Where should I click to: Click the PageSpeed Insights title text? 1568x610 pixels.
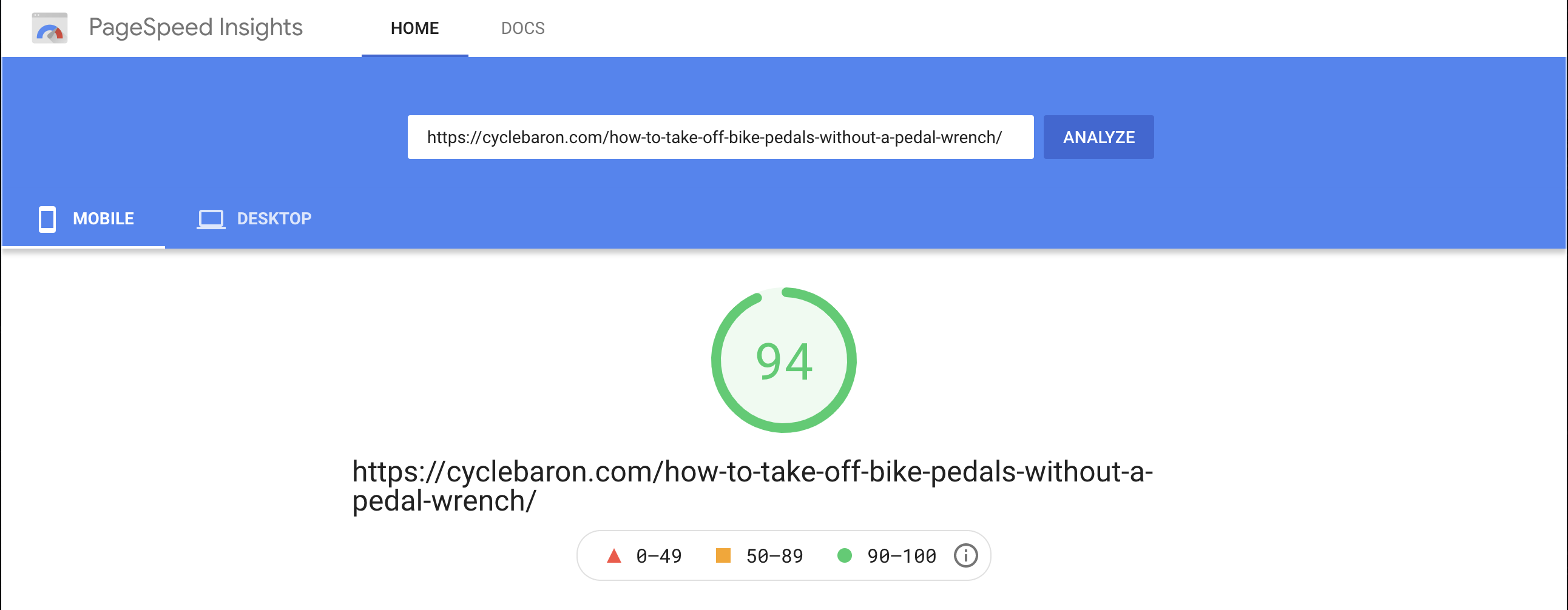tap(195, 27)
